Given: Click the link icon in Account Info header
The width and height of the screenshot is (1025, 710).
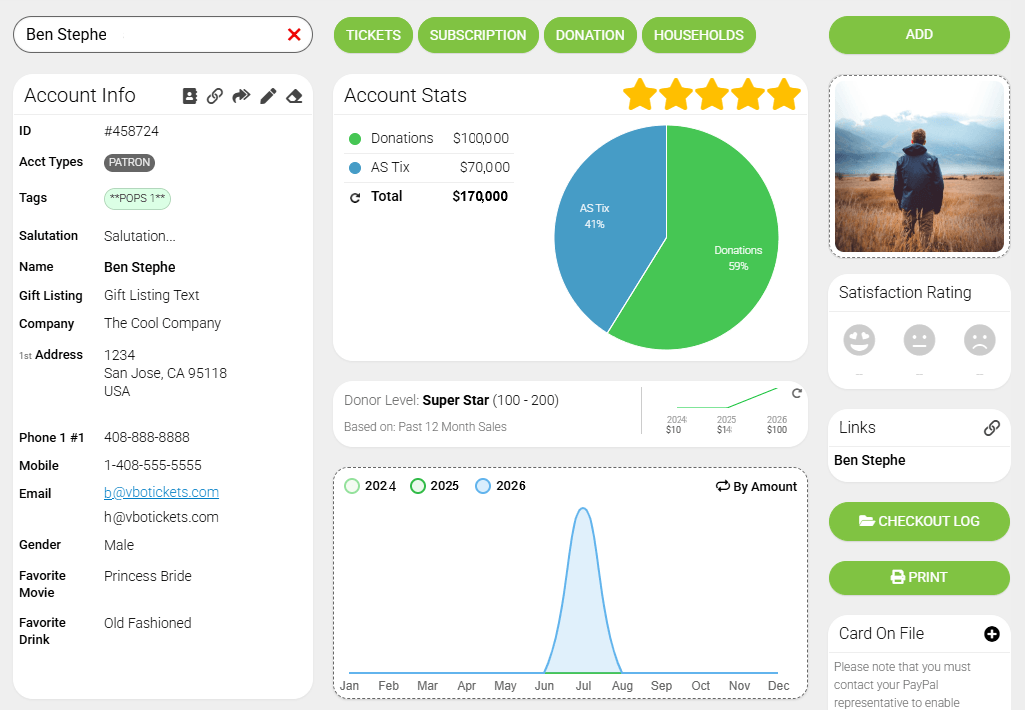Looking at the screenshot, I should click(x=215, y=96).
